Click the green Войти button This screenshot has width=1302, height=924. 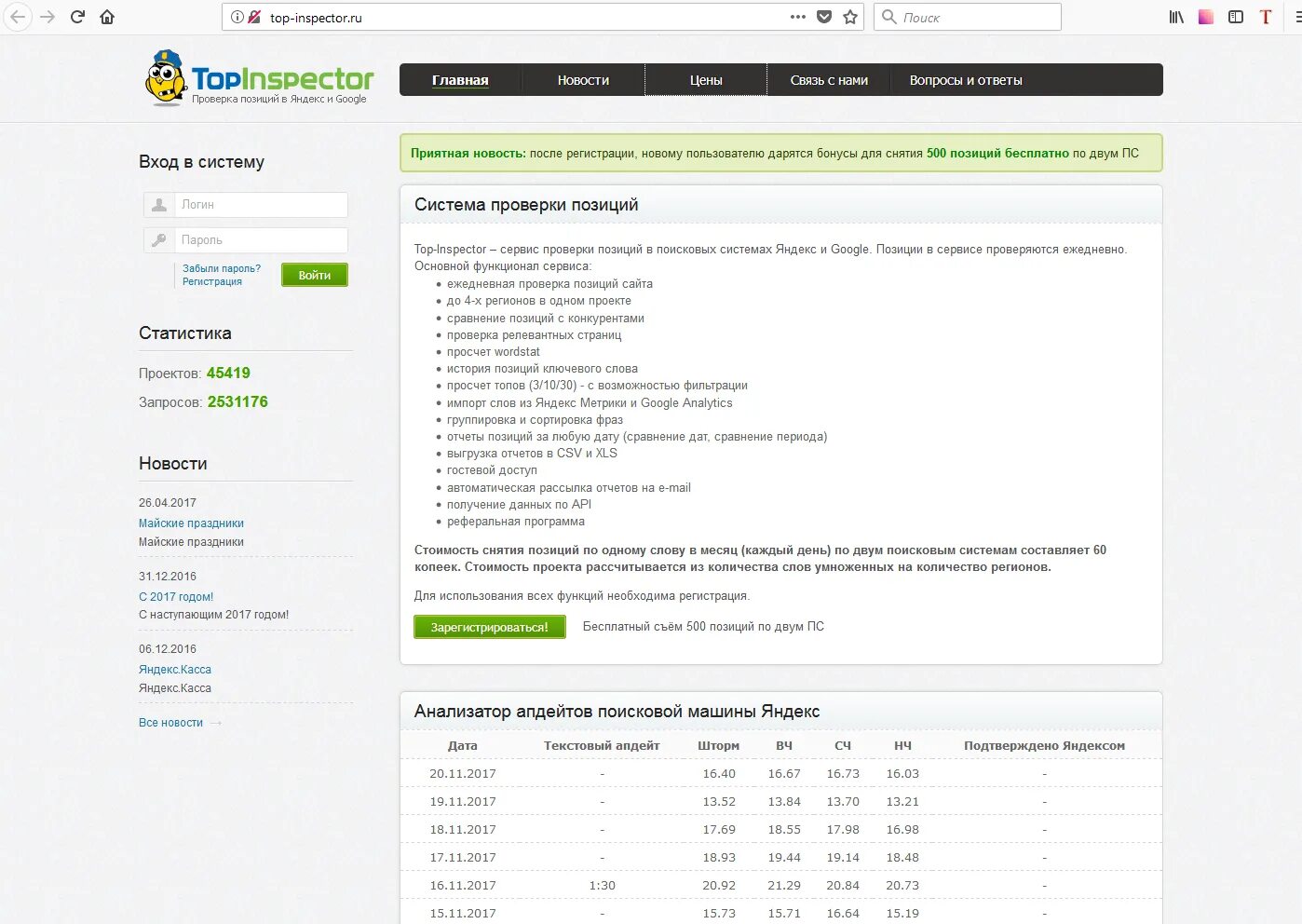[x=315, y=275]
